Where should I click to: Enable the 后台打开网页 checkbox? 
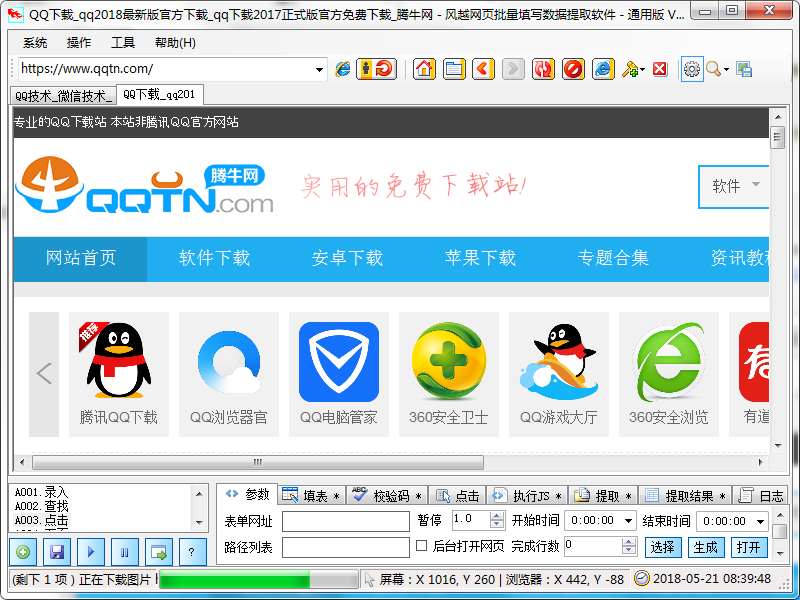[x=421, y=546]
